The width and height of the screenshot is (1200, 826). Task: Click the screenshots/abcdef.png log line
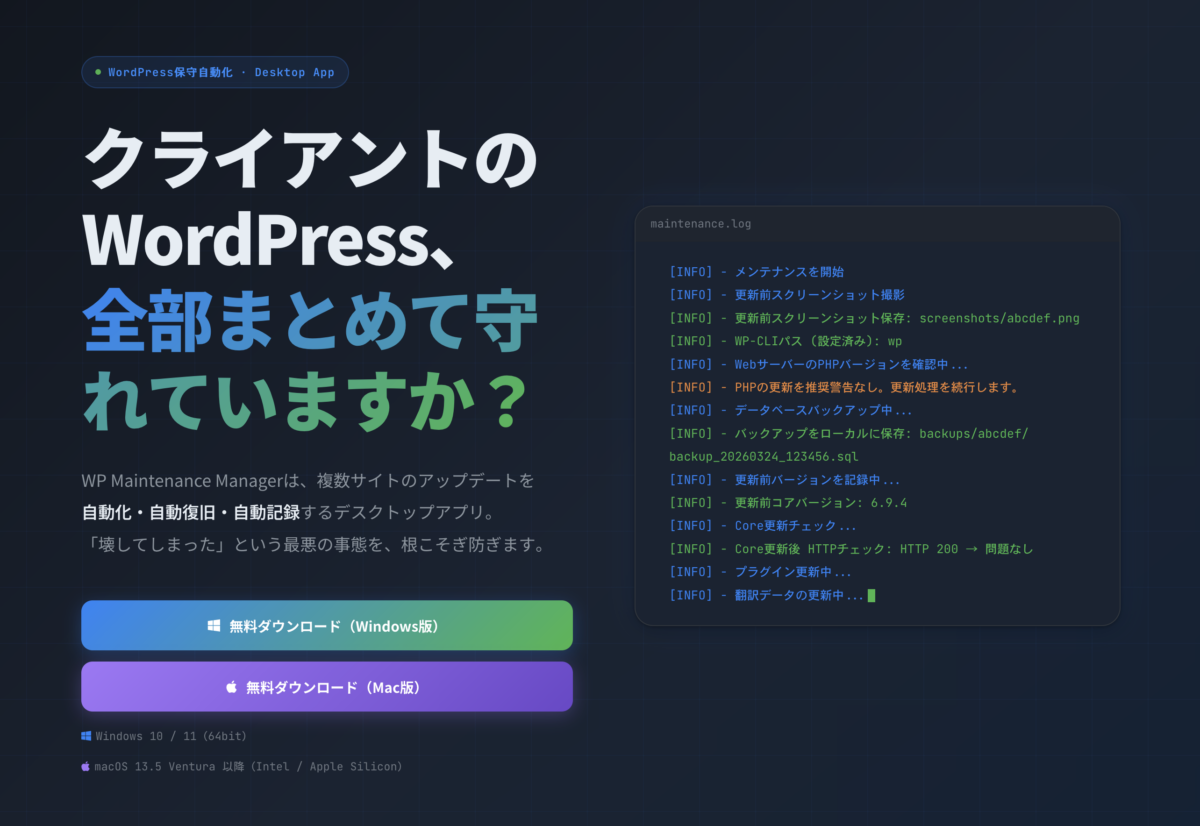click(x=874, y=319)
